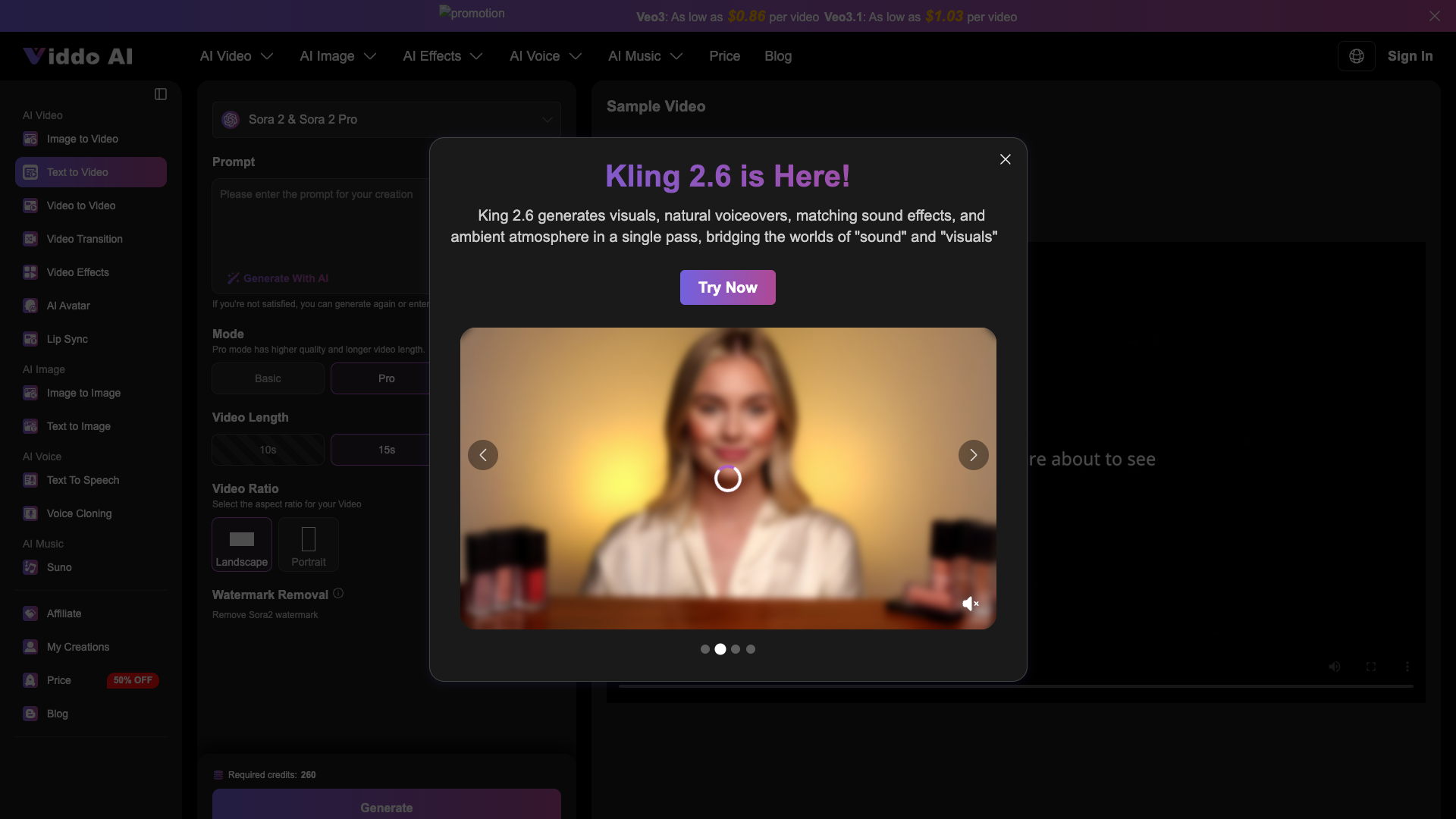1456x819 pixels.
Task: Open My Creations label in sidebar
Action: 78,647
